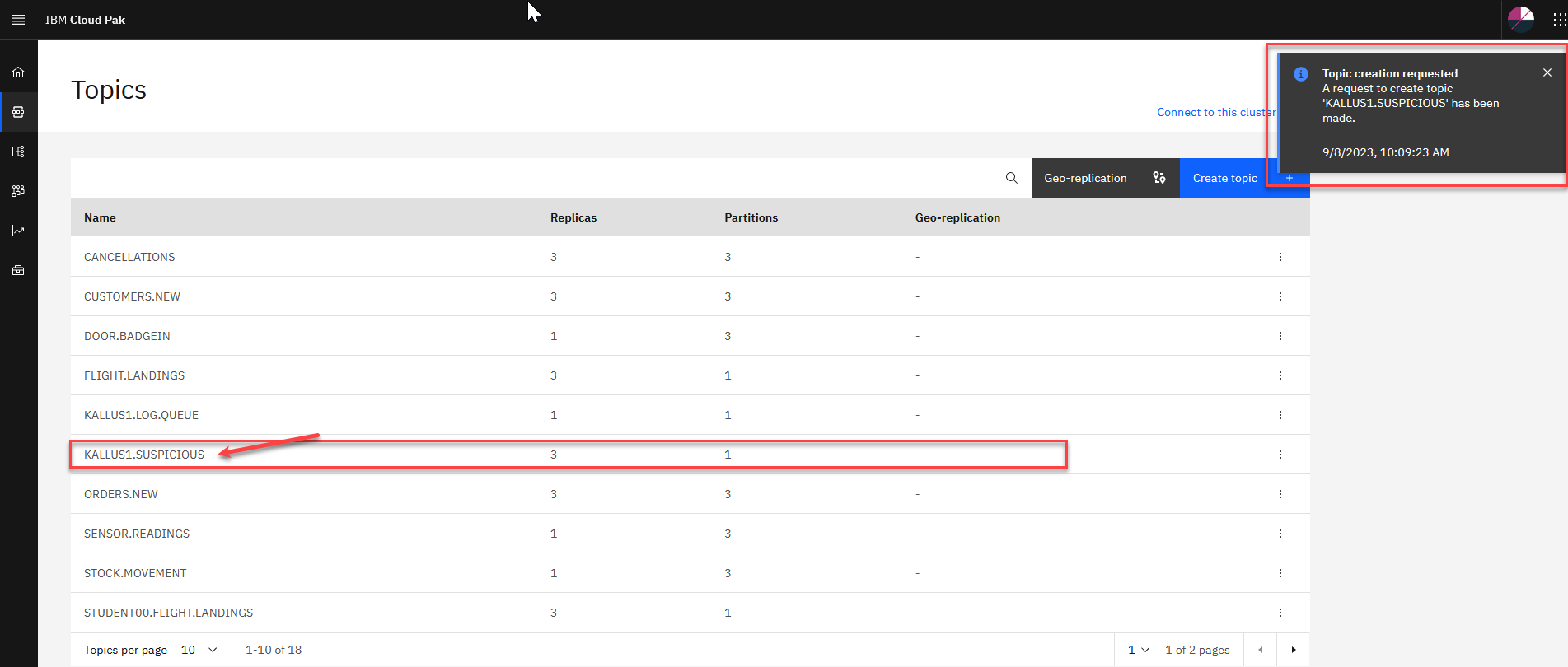
Task: Open the page number dropdown
Action: (x=1138, y=650)
